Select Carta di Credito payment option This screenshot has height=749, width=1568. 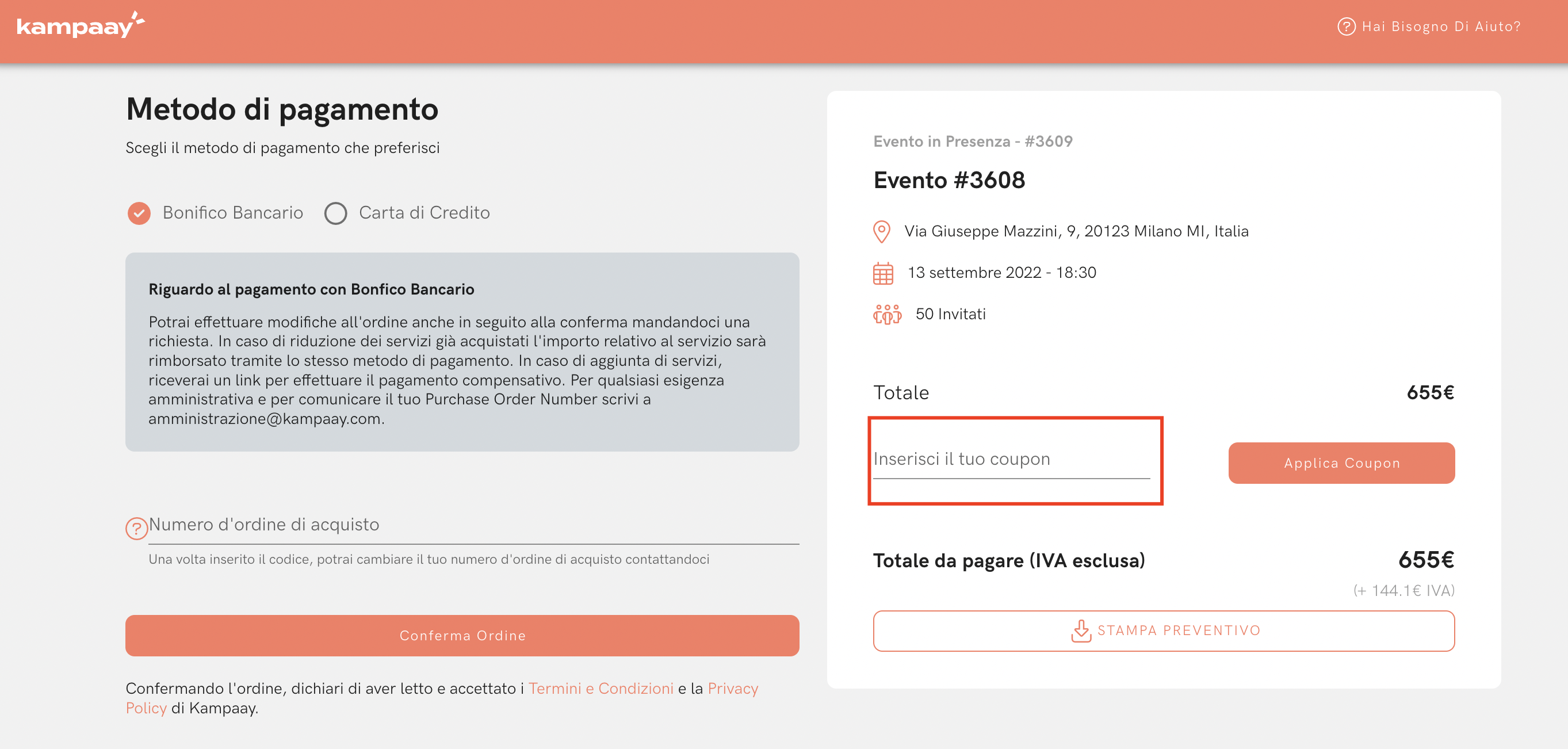(x=407, y=212)
